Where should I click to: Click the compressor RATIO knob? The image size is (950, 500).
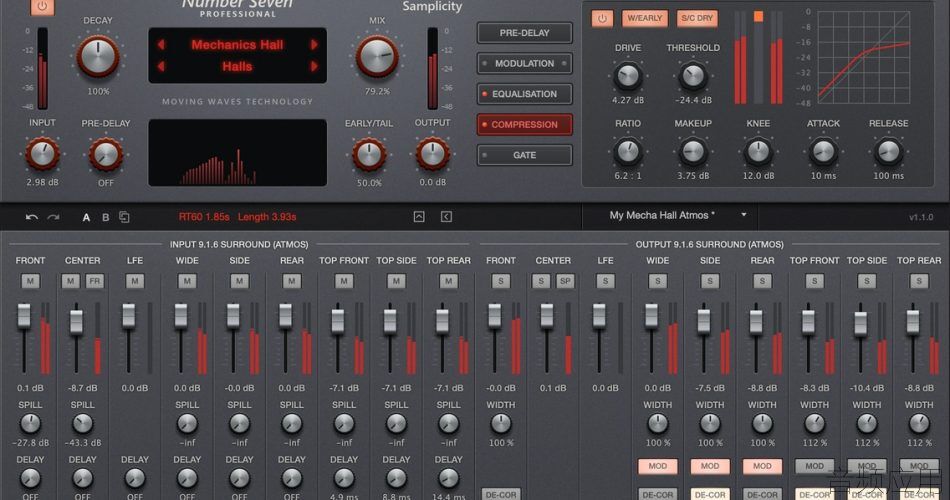[x=628, y=152]
